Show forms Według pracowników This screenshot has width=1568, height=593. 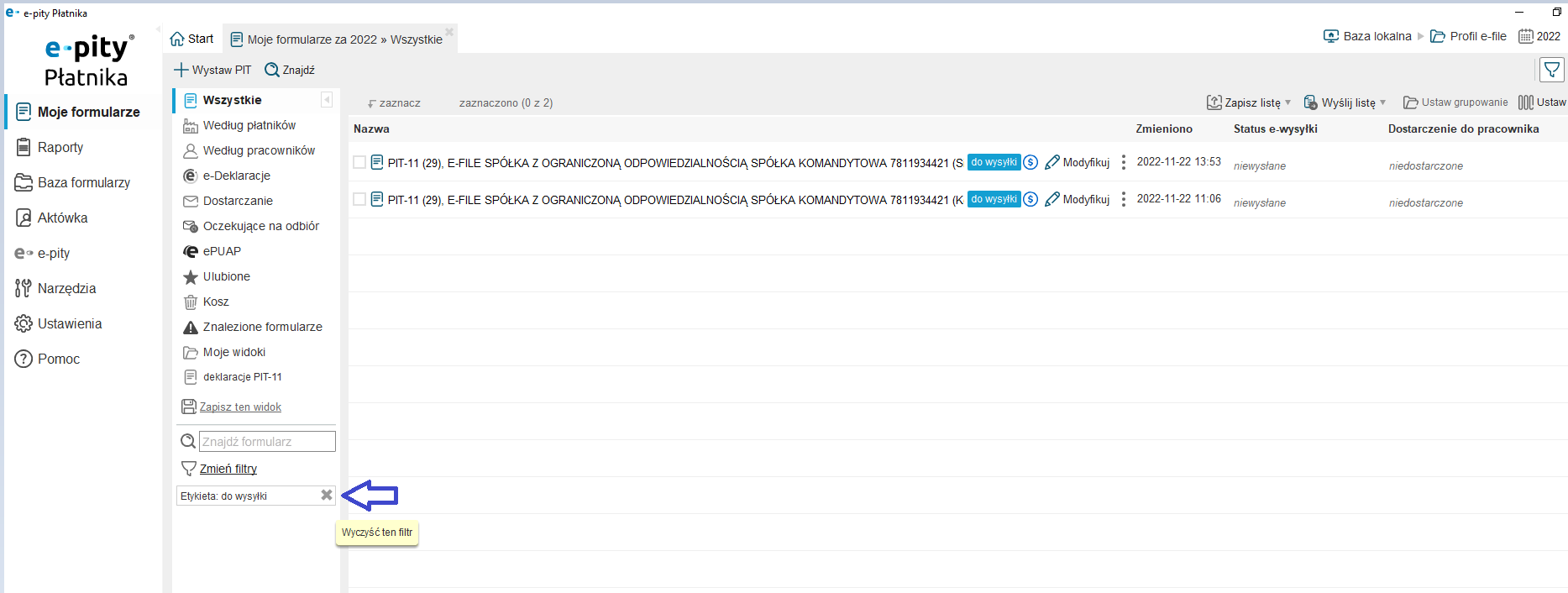pos(249,150)
